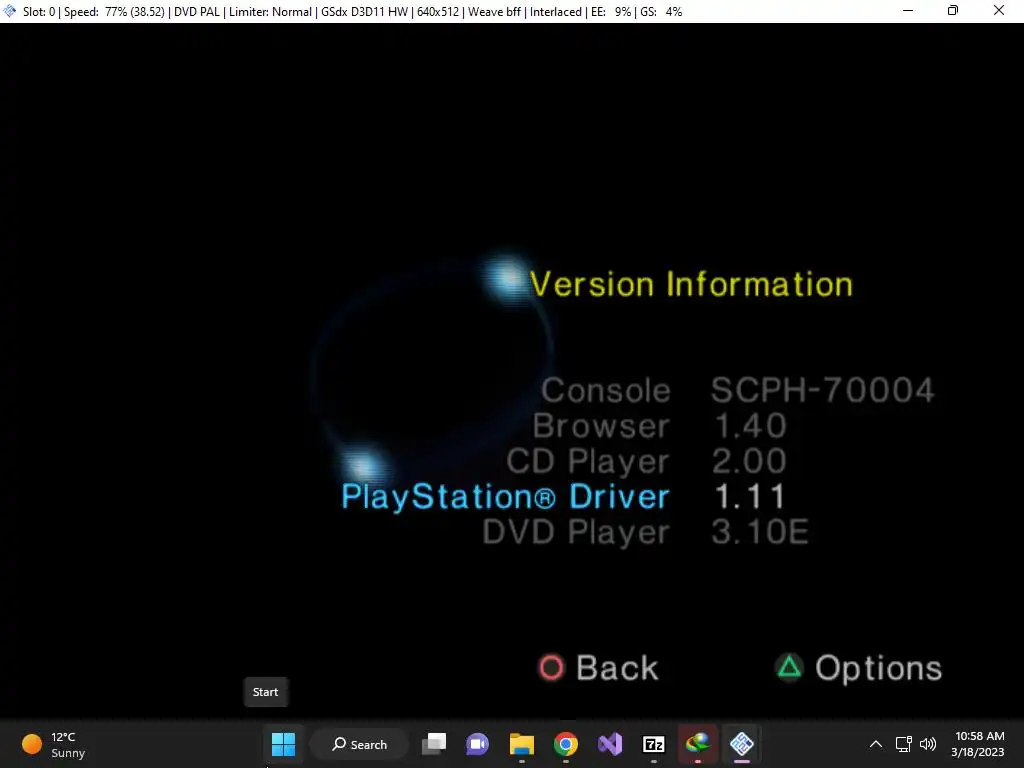Click the taskbar Search box
The height and width of the screenshot is (768, 1024).
(x=360, y=744)
